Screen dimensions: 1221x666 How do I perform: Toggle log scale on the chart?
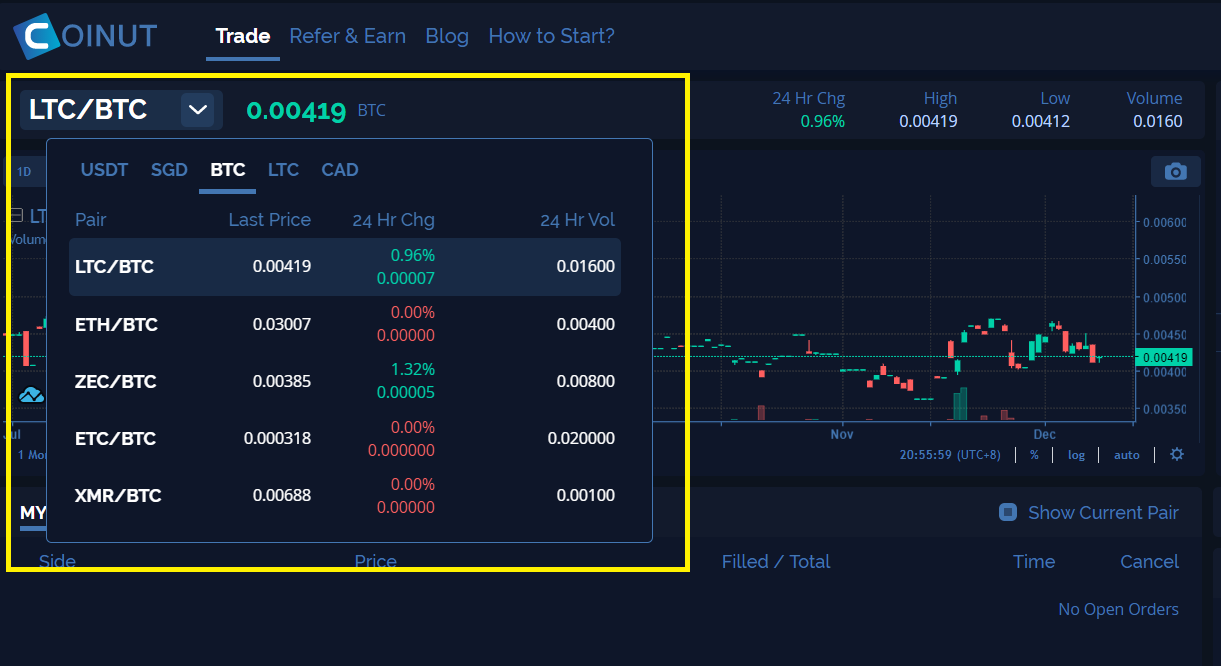coord(1076,455)
